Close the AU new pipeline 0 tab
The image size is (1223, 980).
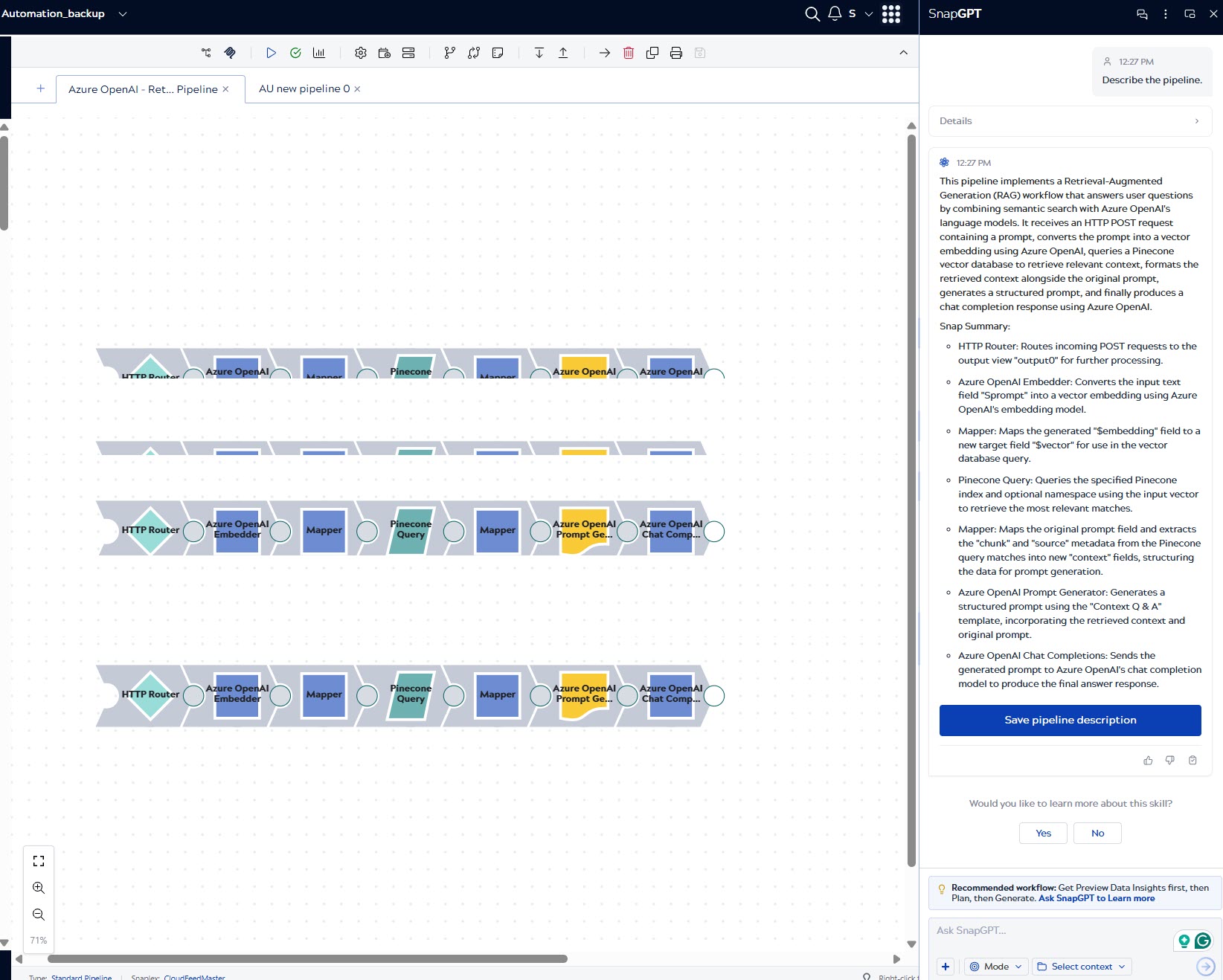357,88
